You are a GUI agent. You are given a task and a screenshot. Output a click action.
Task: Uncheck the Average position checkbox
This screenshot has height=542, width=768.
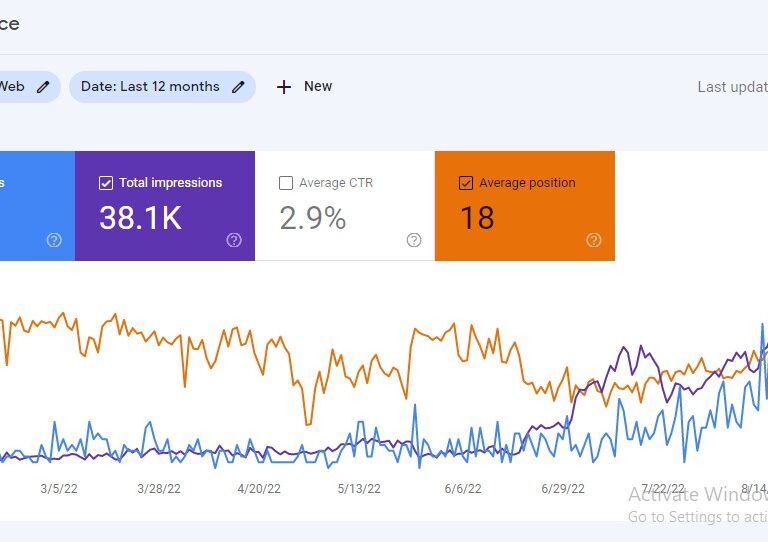tap(466, 183)
